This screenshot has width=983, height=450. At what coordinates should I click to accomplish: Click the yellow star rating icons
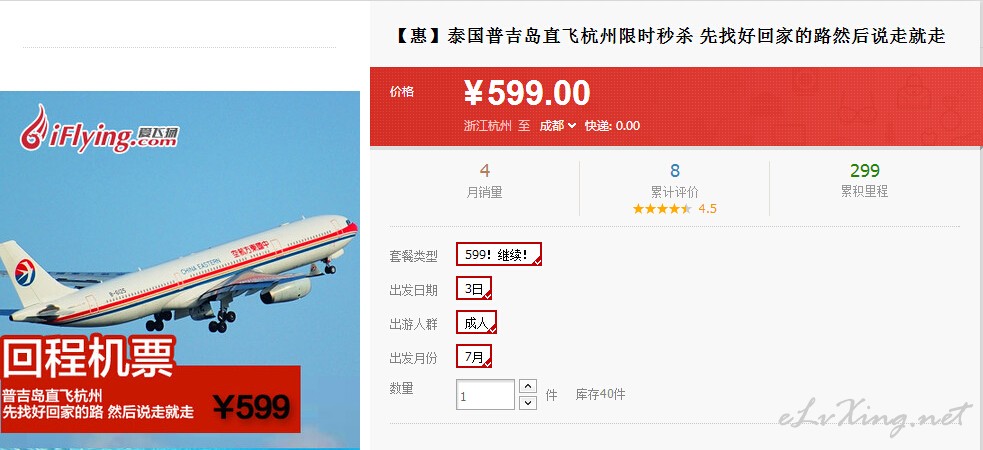(x=662, y=209)
